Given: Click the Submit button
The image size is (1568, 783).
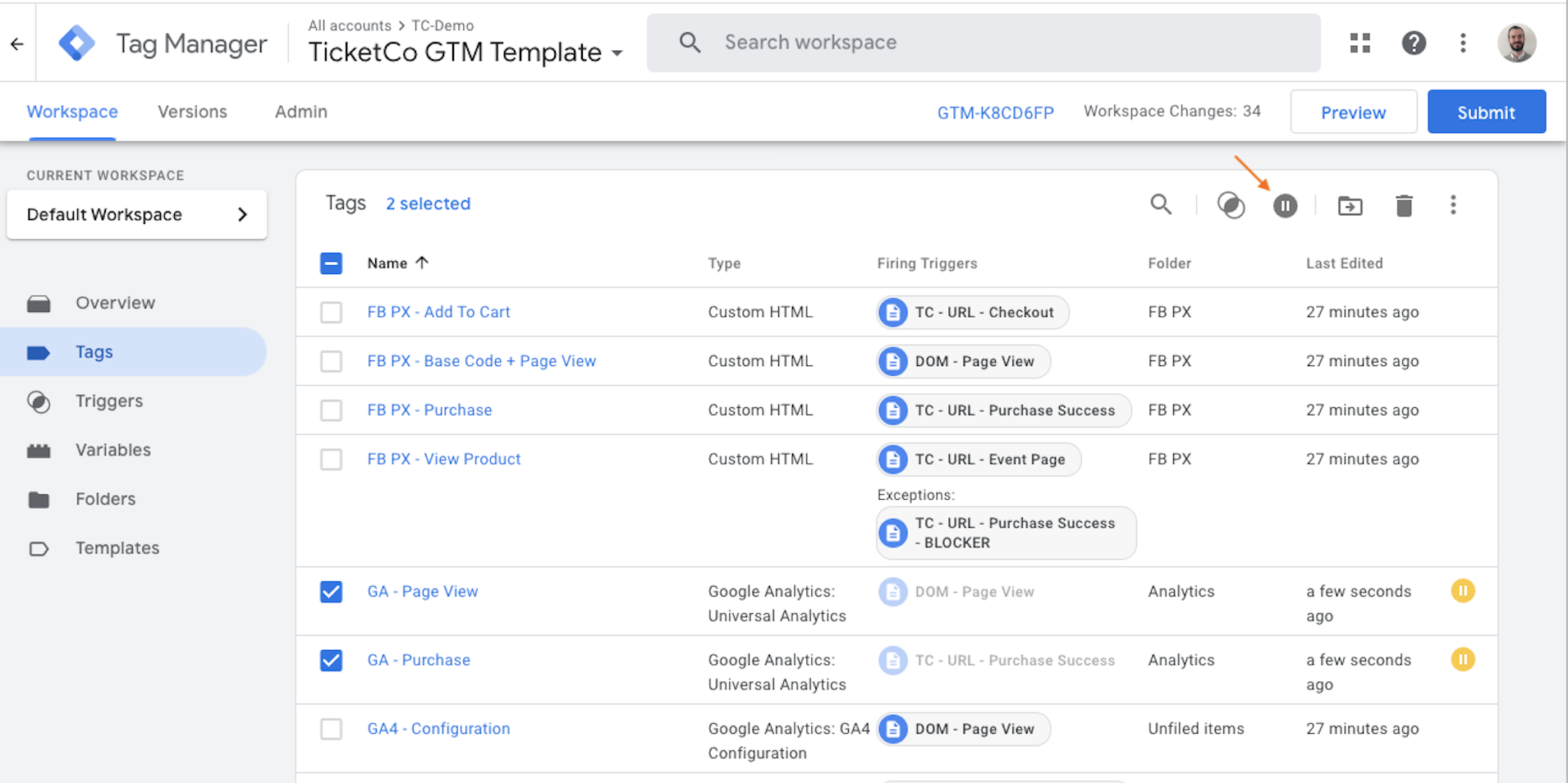Looking at the screenshot, I should click(x=1486, y=112).
